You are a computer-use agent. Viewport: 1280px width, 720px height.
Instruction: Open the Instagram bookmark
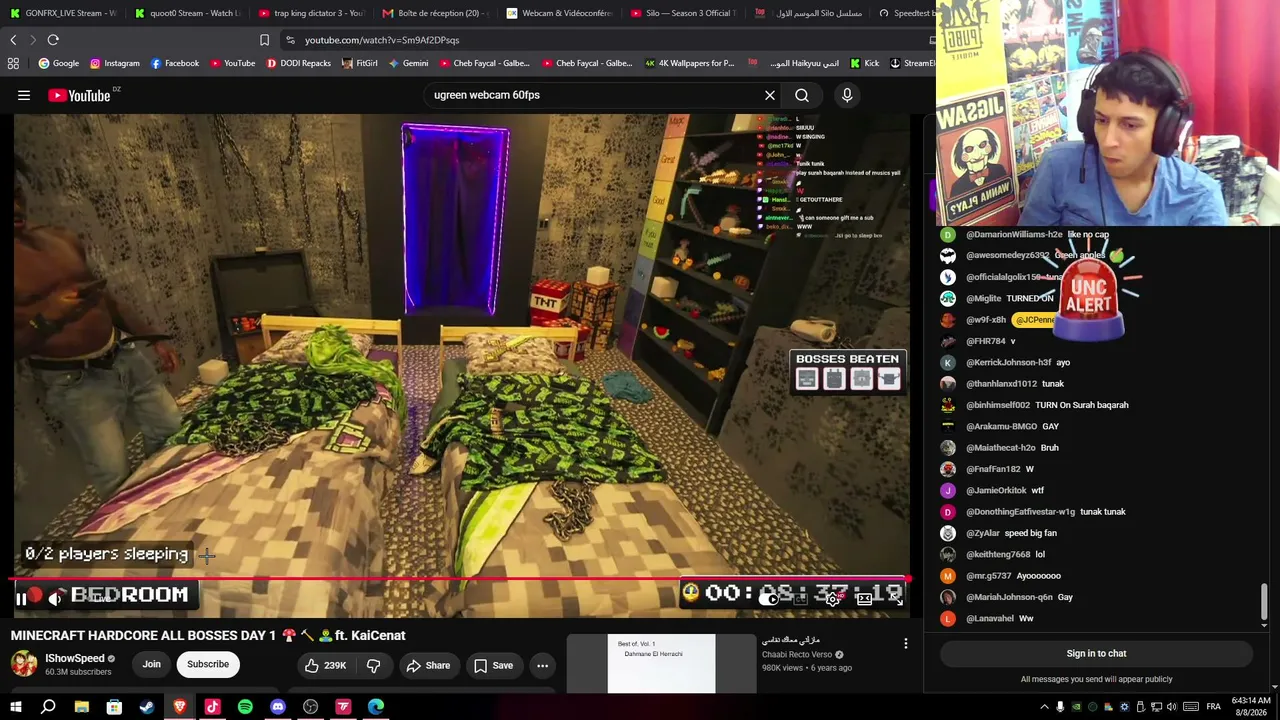[x=115, y=63]
